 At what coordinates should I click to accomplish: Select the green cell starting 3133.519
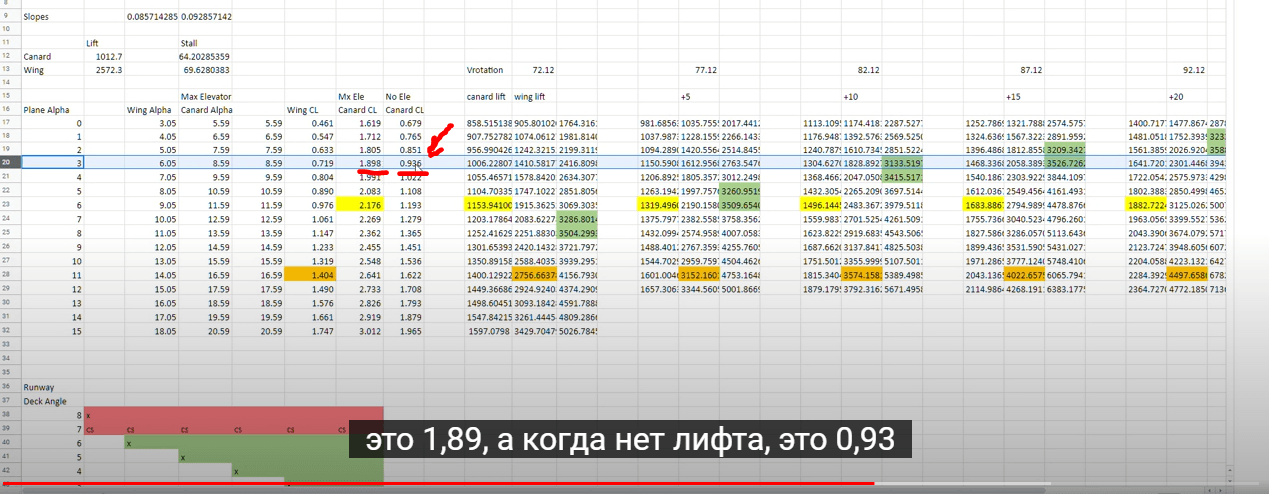[904, 162]
